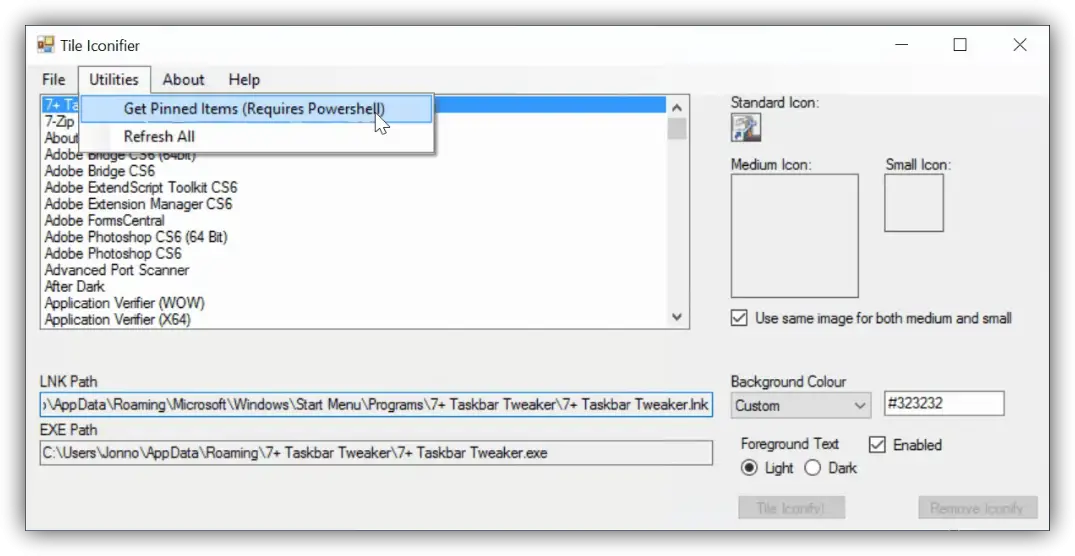Select Adobe Photoshop CS6 (64 Bit) entry

[353, 237]
